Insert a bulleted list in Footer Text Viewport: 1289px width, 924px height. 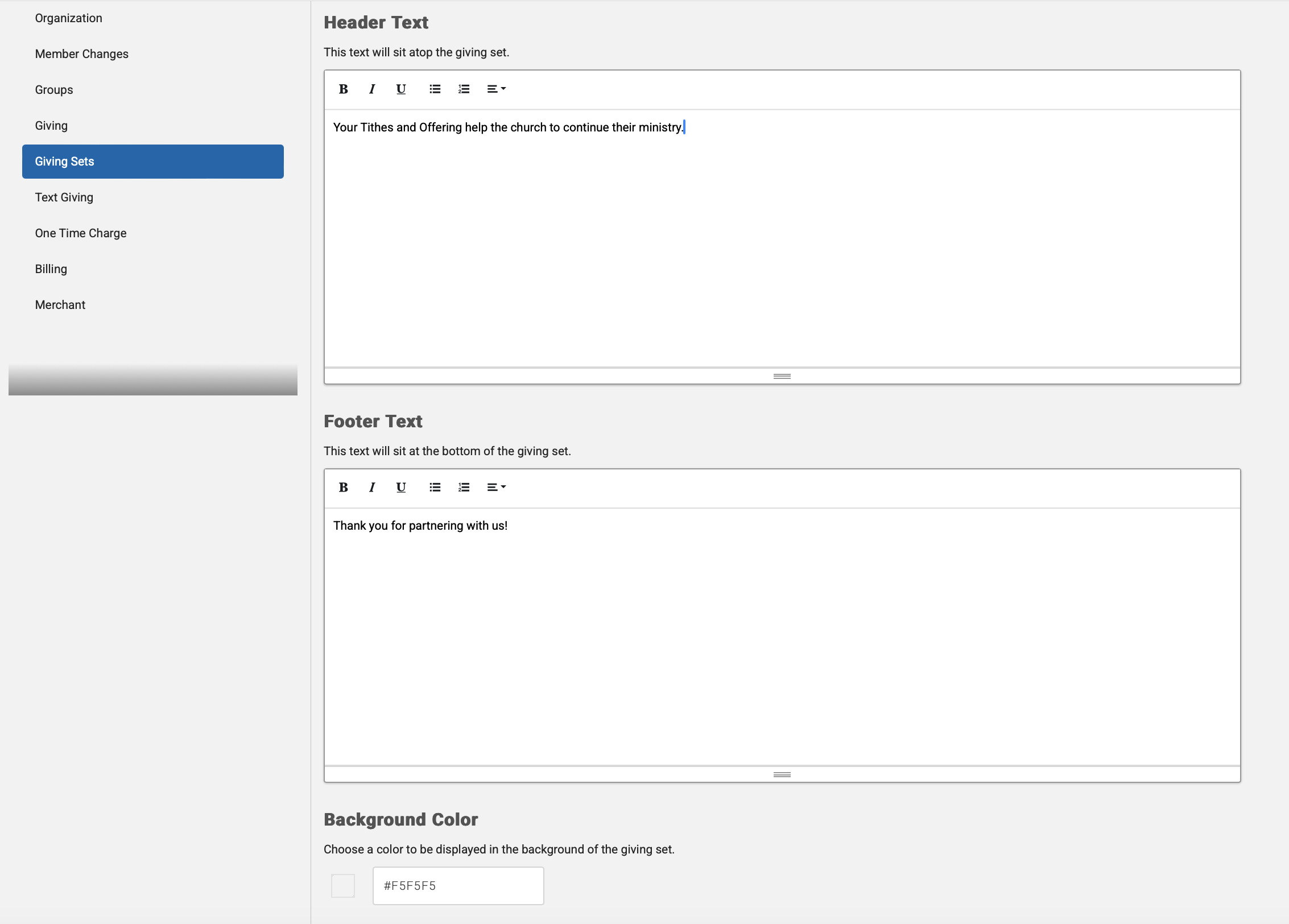point(435,488)
